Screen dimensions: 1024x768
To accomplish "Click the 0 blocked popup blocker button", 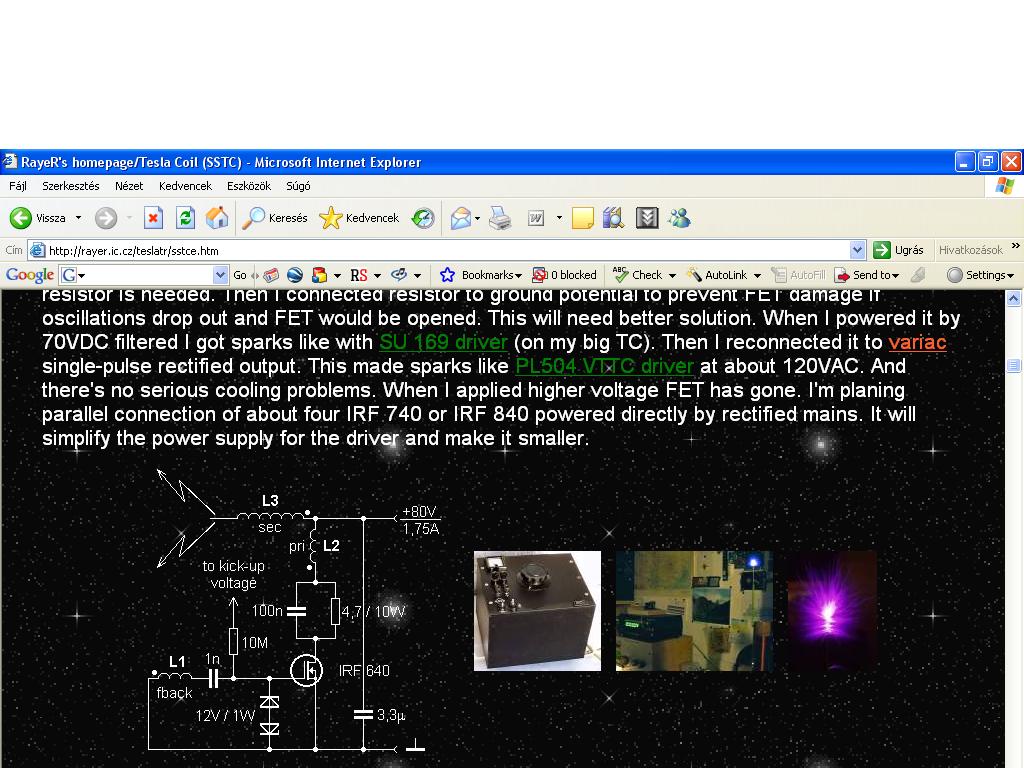I will coord(565,275).
